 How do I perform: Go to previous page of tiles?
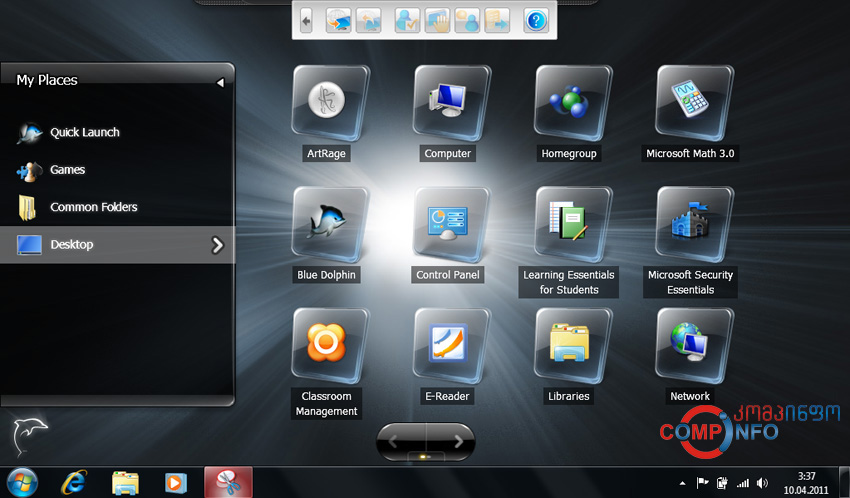[394, 442]
